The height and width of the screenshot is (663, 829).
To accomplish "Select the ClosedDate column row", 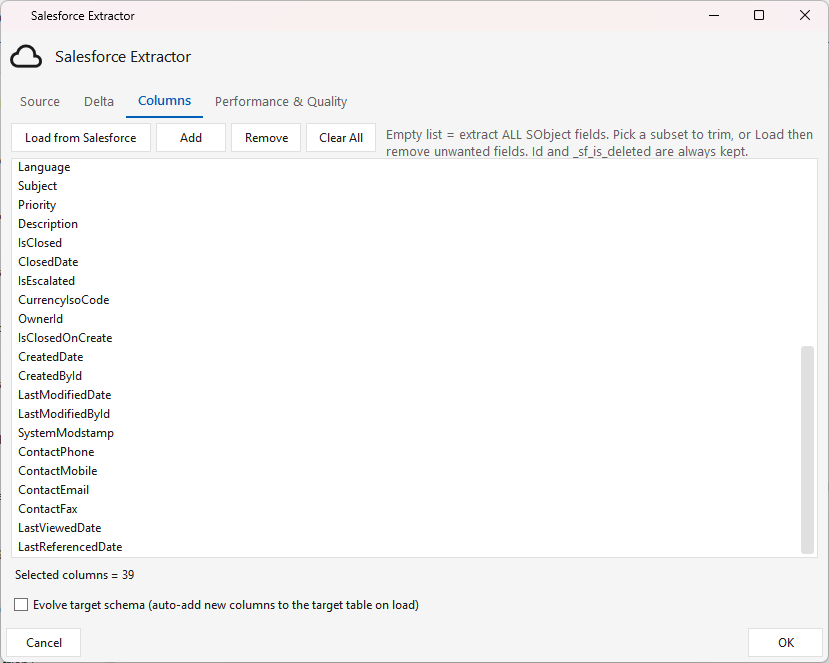I will (406, 262).
